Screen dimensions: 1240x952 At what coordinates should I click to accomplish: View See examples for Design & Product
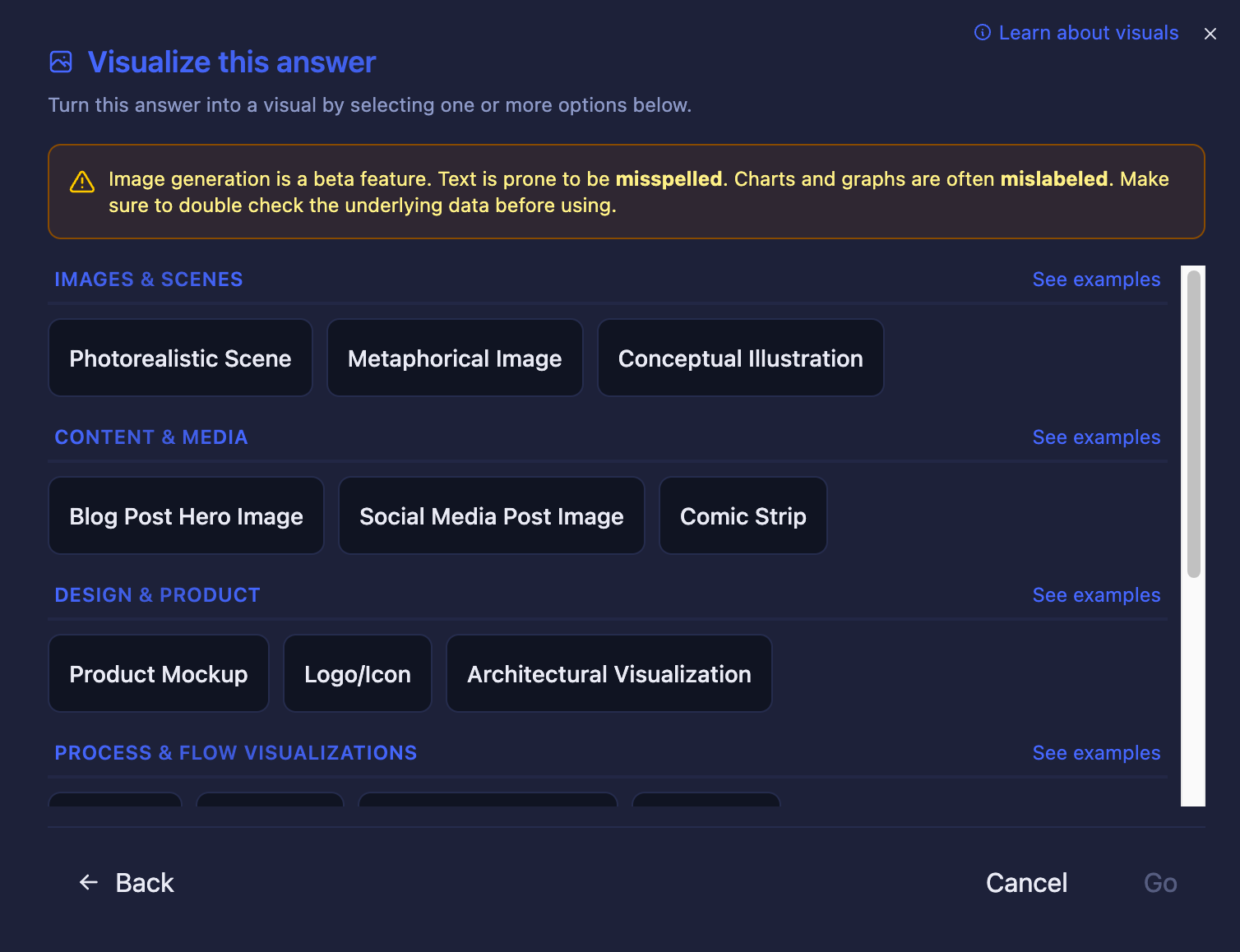click(x=1096, y=595)
